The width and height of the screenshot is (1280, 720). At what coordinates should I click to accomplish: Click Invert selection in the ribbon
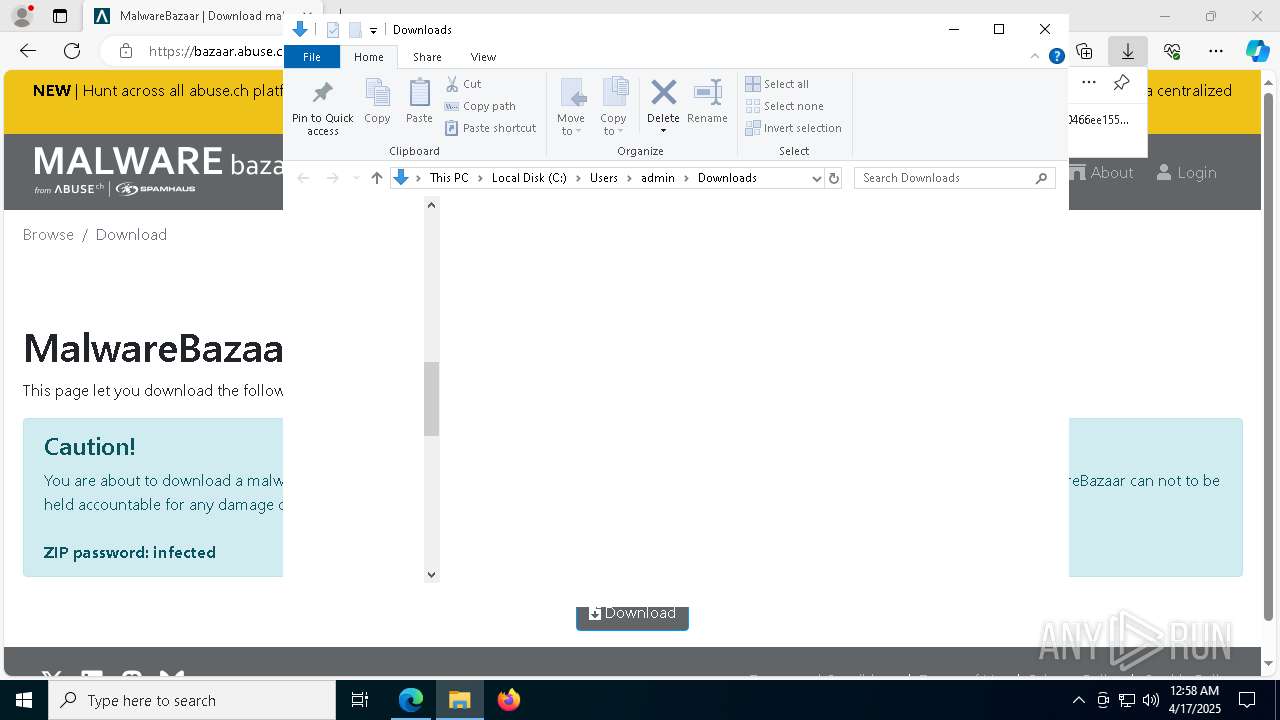794,128
